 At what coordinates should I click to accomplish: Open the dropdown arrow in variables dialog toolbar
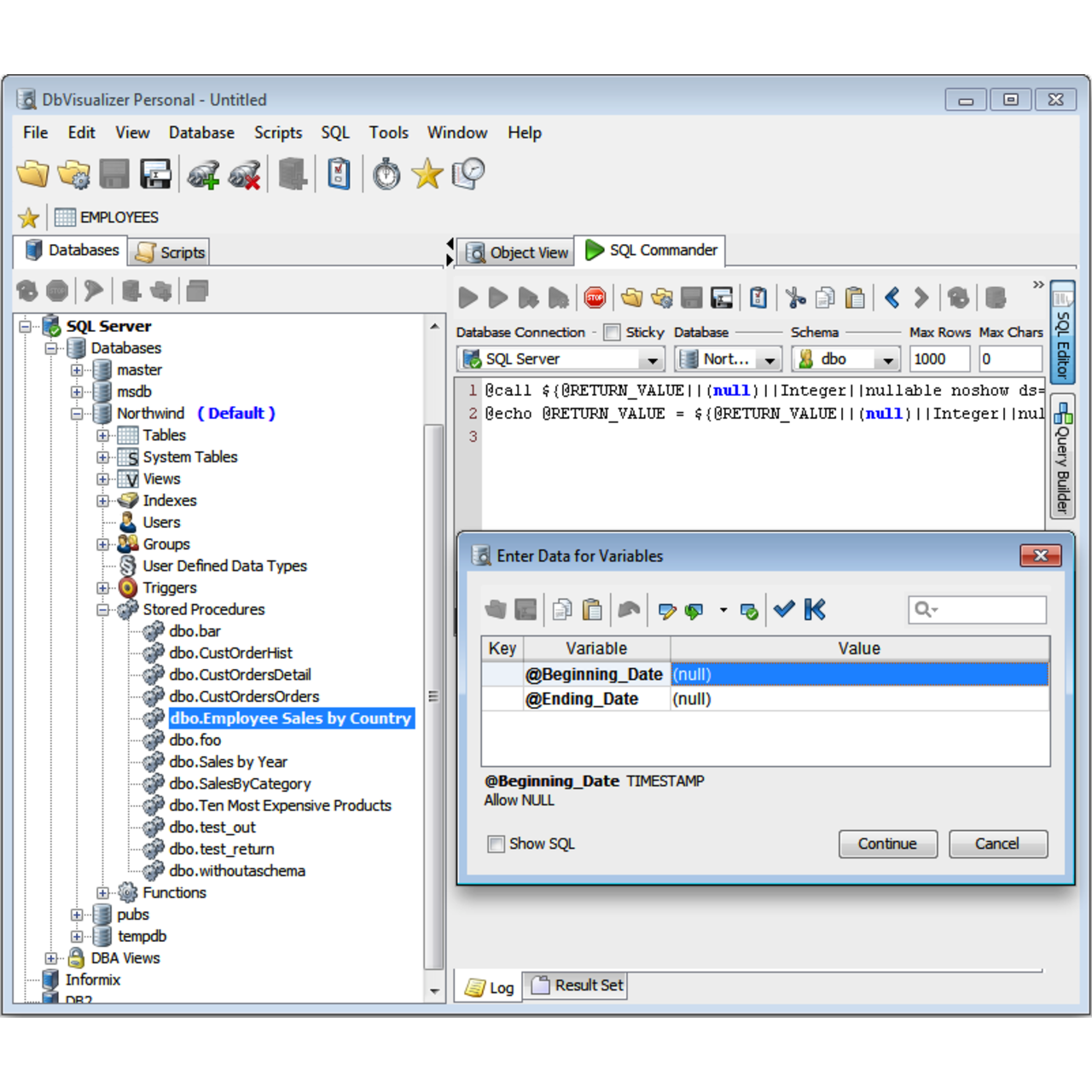tap(723, 611)
